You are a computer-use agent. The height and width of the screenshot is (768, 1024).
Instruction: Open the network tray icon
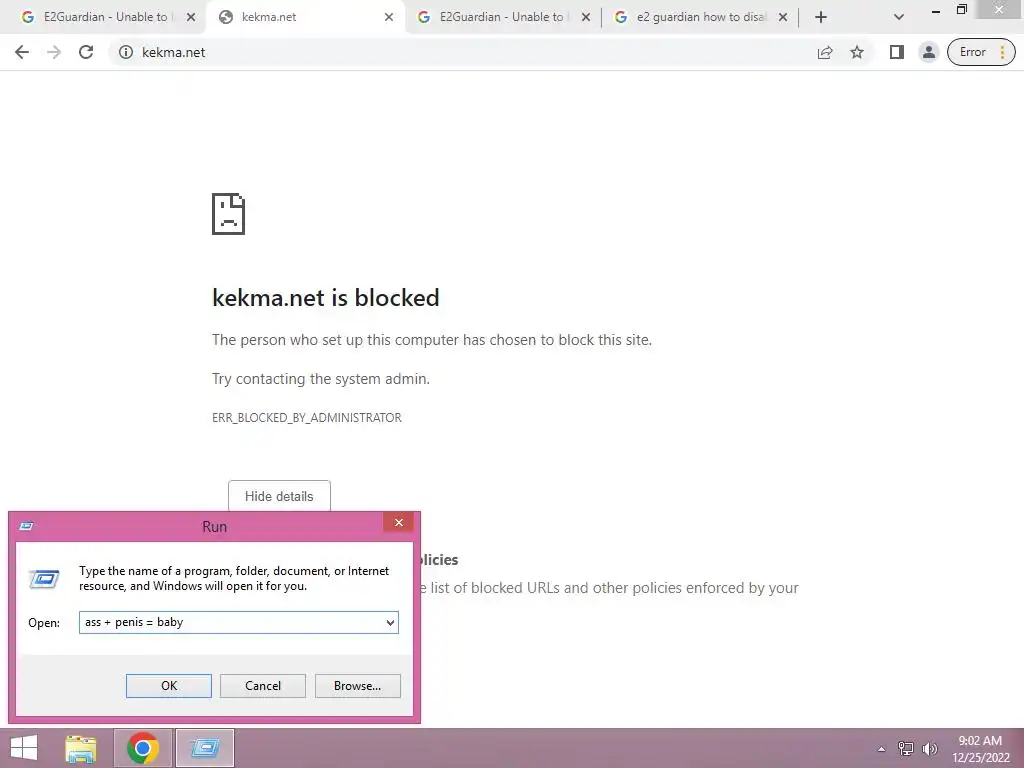coord(906,749)
